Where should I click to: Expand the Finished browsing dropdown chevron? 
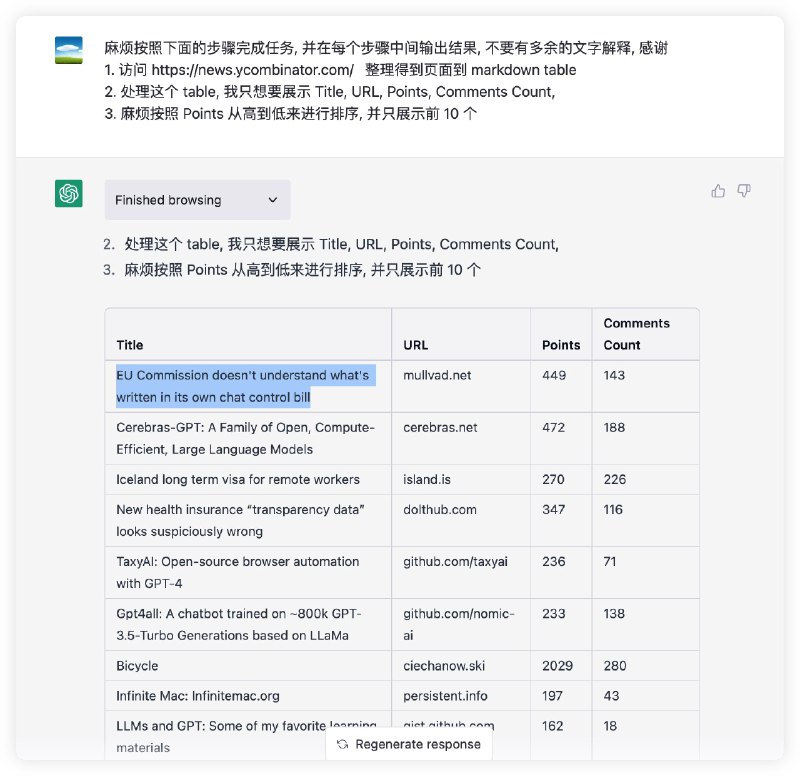click(273, 200)
